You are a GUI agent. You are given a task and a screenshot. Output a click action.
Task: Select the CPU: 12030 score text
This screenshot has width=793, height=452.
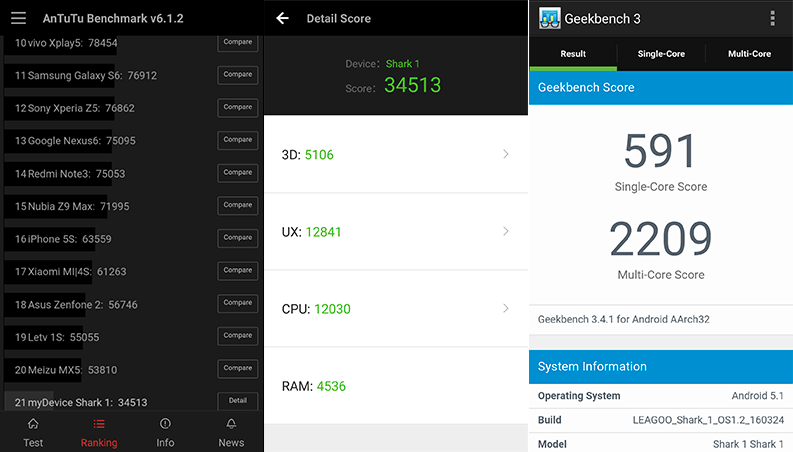click(316, 309)
